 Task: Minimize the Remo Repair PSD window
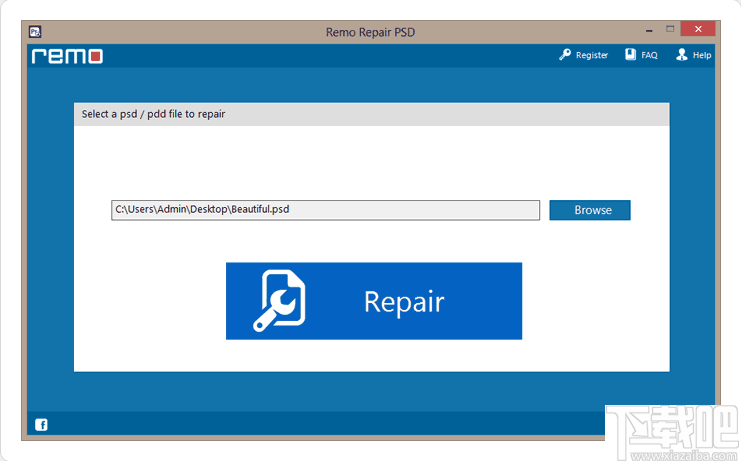coord(649,30)
